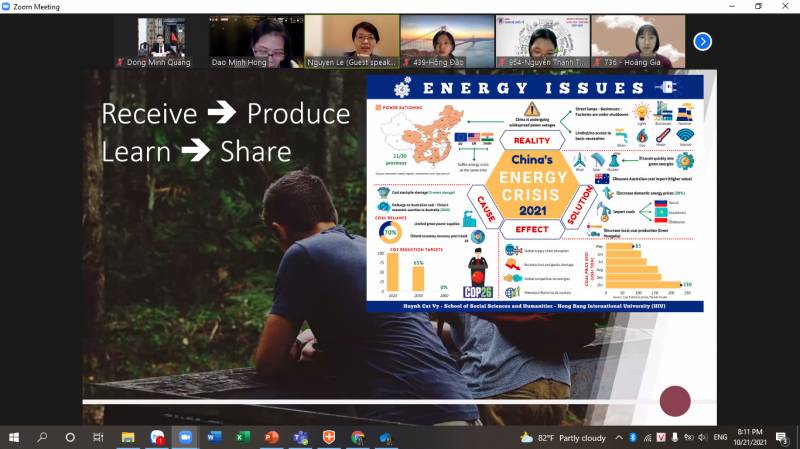Open Excel from the taskbar
The width and height of the screenshot is (800, 449).
(x=243, y=437)
